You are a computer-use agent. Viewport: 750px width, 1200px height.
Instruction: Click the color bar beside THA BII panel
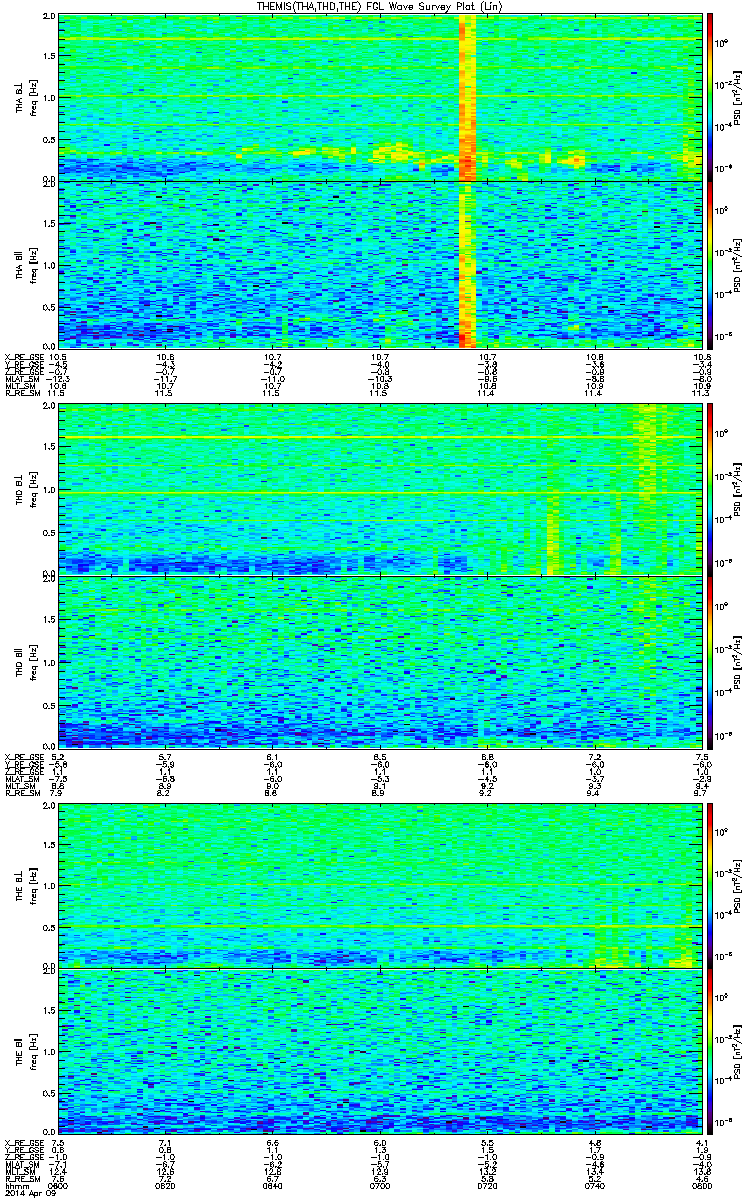pyautogui.click(x=710, y=265)
